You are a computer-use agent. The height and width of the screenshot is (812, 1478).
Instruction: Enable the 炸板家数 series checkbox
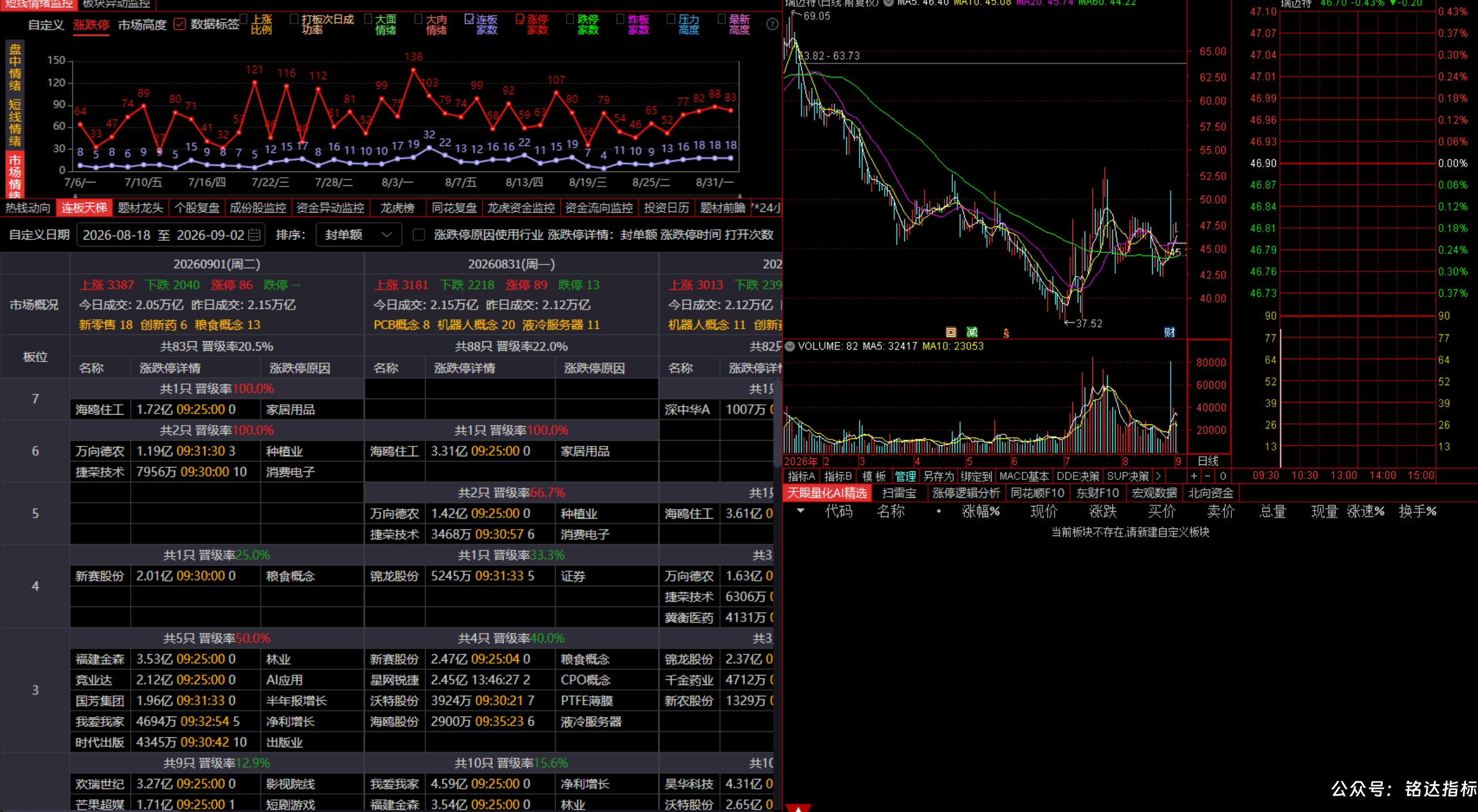click(620, 19)
